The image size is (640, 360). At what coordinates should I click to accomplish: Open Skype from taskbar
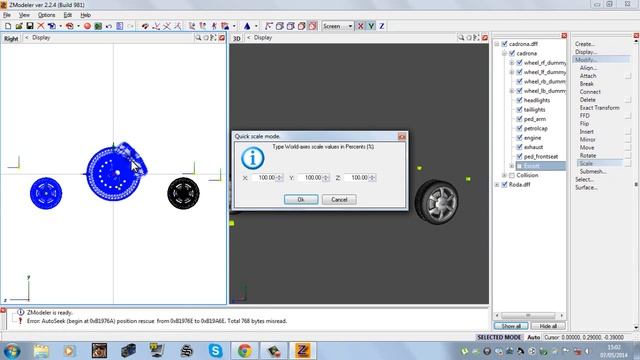coord(215,351)
